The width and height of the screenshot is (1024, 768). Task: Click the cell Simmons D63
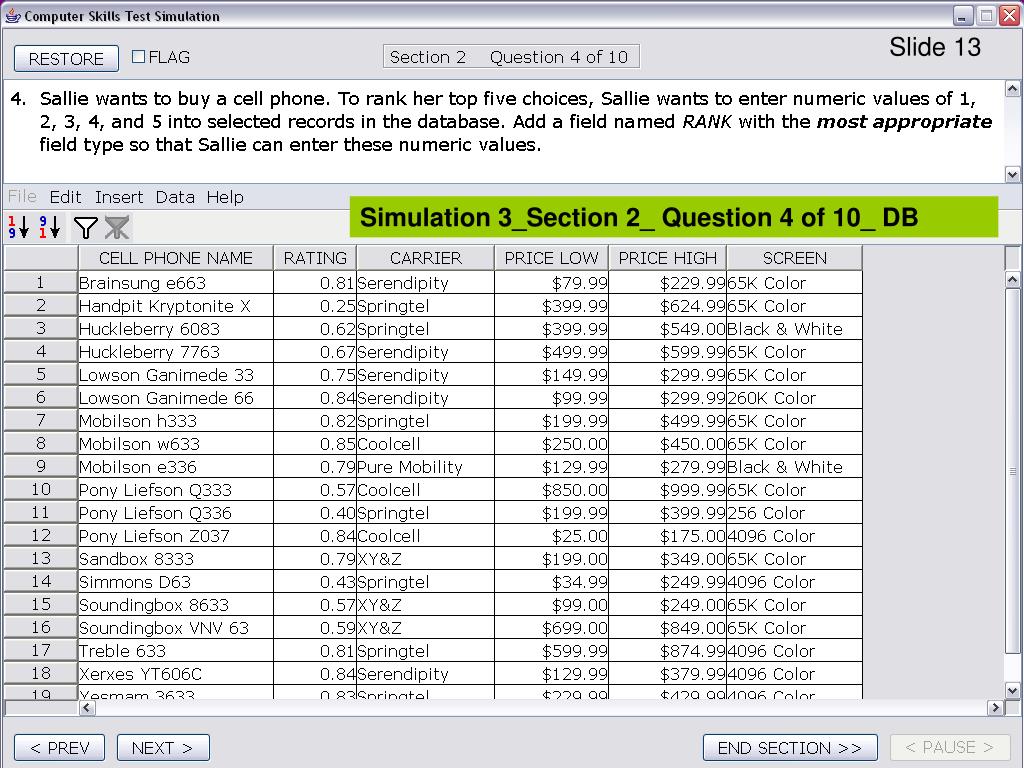[176, 581]
